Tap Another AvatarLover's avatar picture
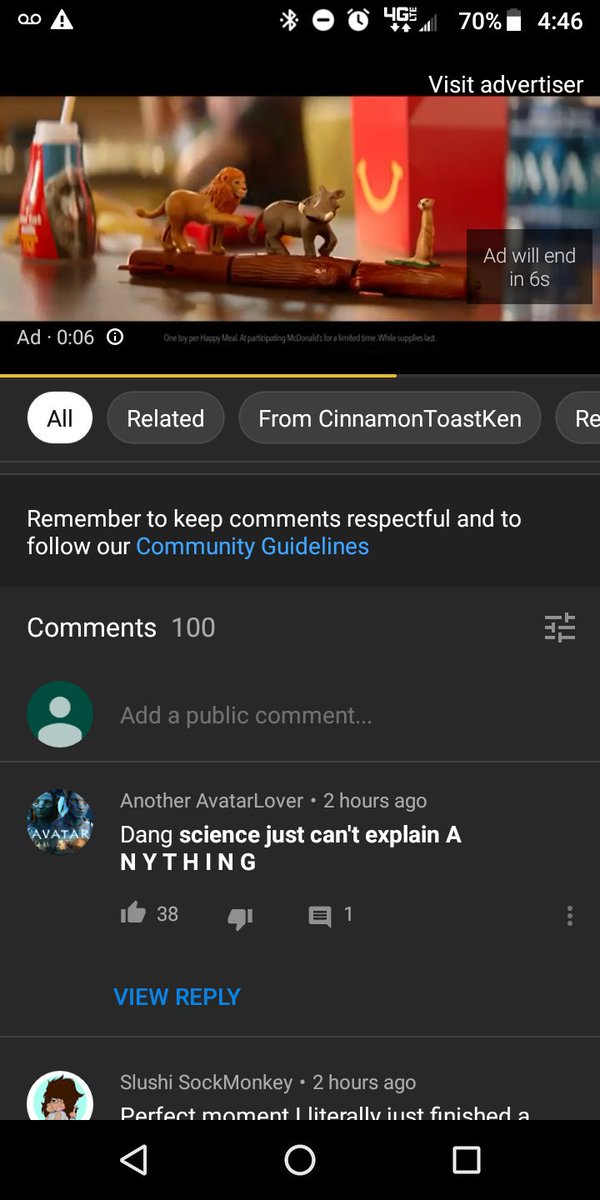Image resolution: width=600 pixels, height=1200 pixels. (x=60, y=822)
